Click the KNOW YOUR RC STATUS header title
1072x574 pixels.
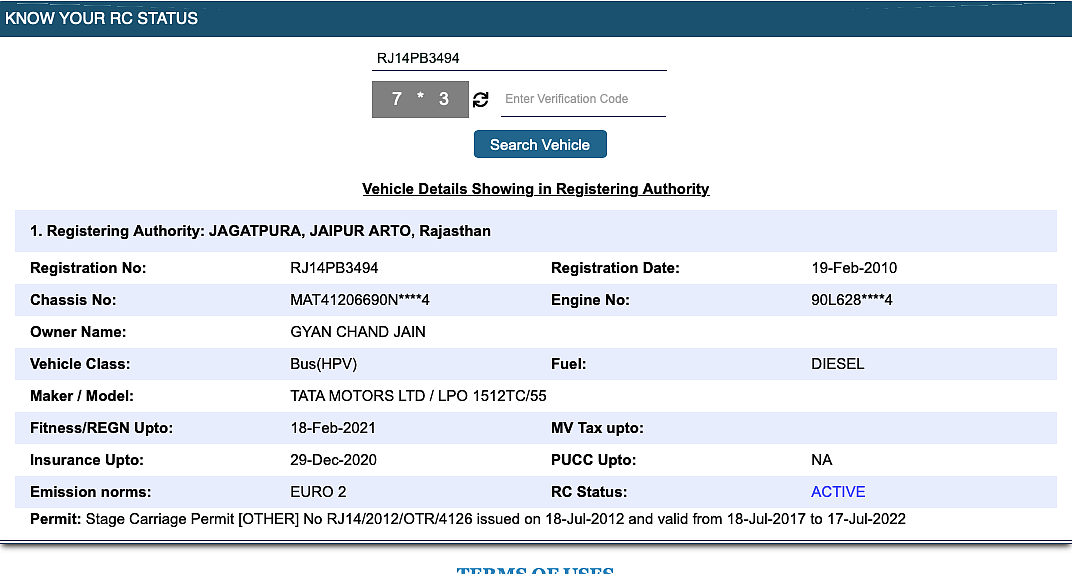[101, 18]
